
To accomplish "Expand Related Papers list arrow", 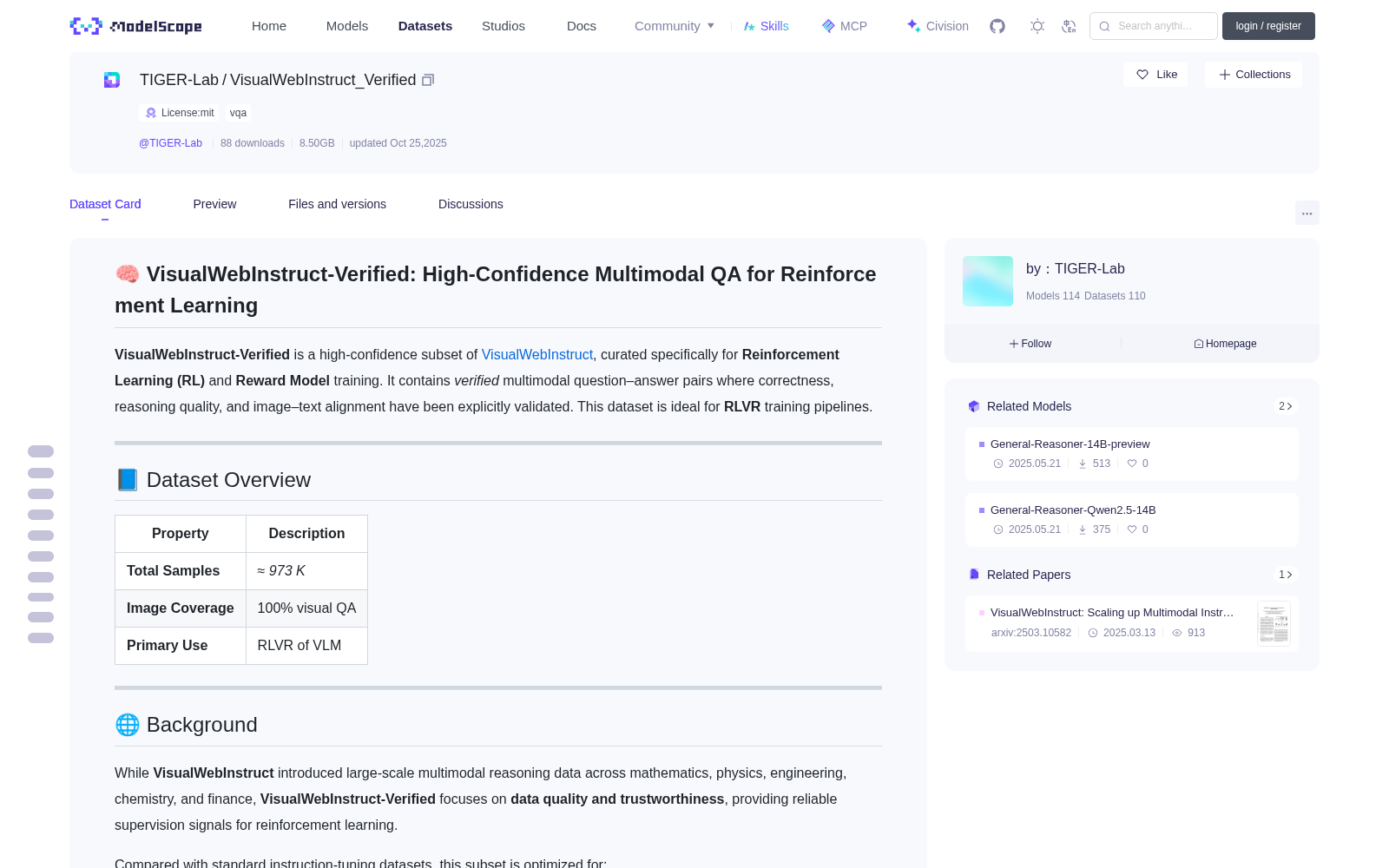I will pos(1286,575).
